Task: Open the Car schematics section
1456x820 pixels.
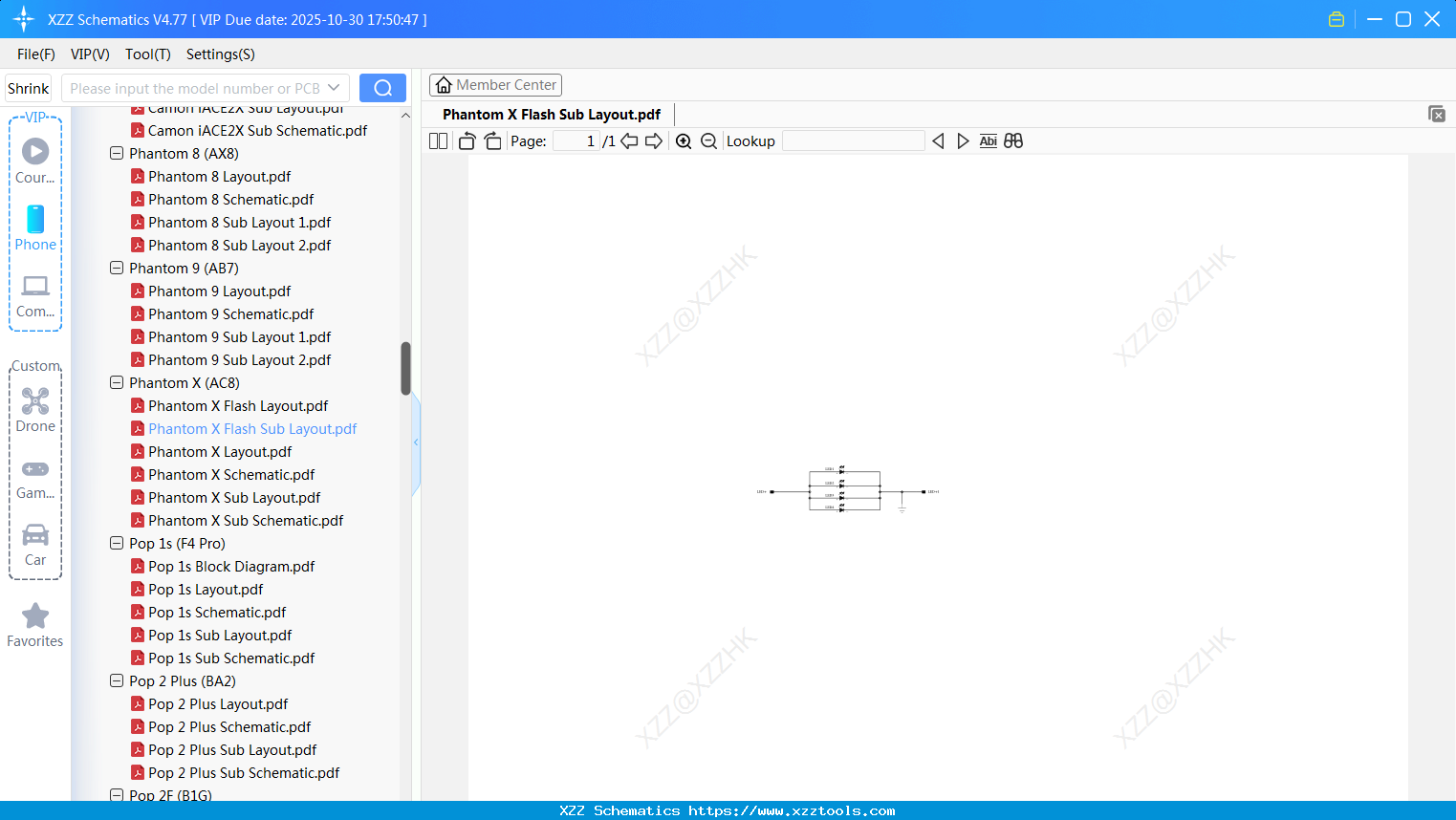Action: point(35,543)
